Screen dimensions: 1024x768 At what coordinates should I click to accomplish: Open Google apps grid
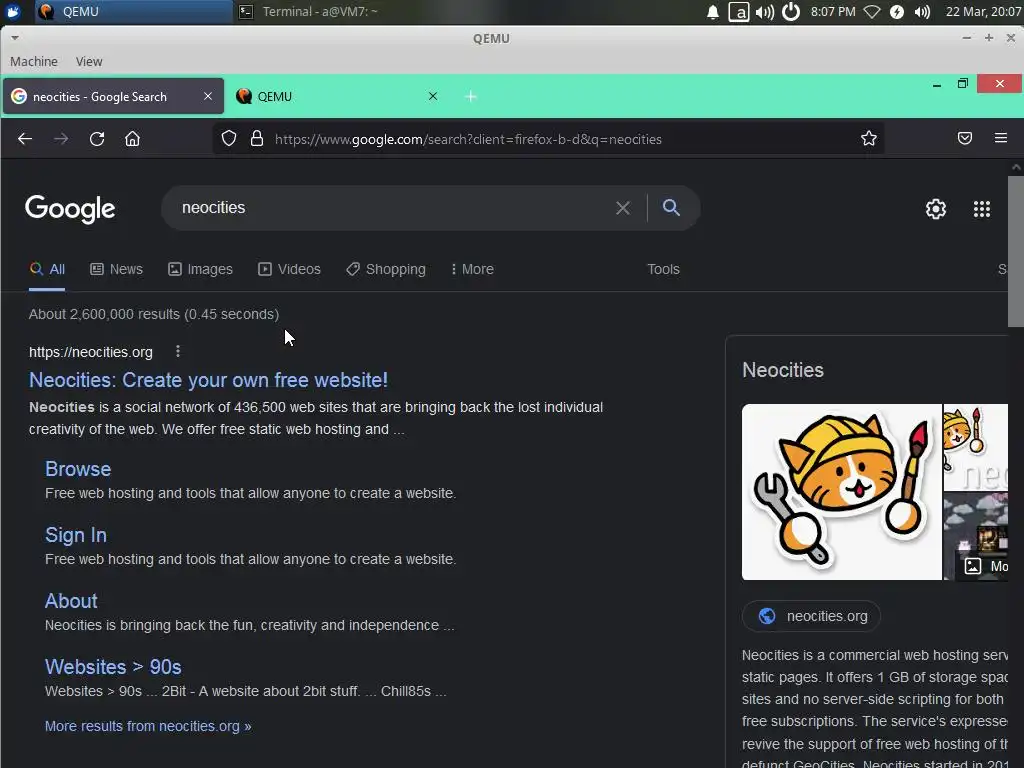[x=982, y=209]
